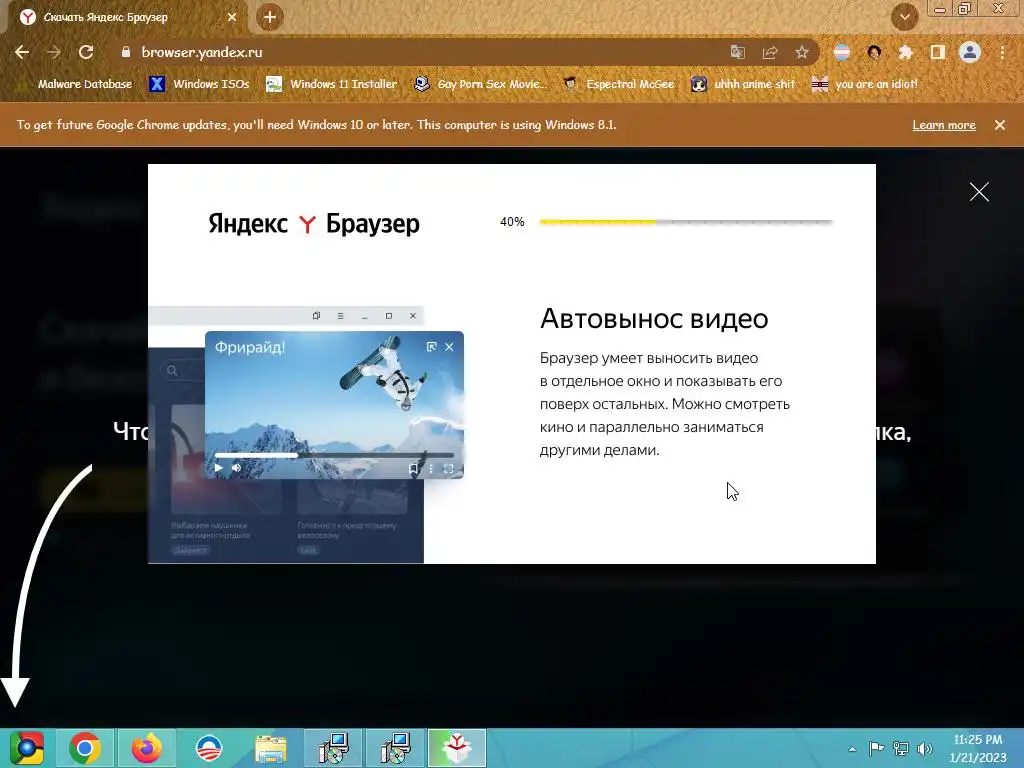Expand tab search dropdown arrow

pyautogui.click(x=904, y=18)
